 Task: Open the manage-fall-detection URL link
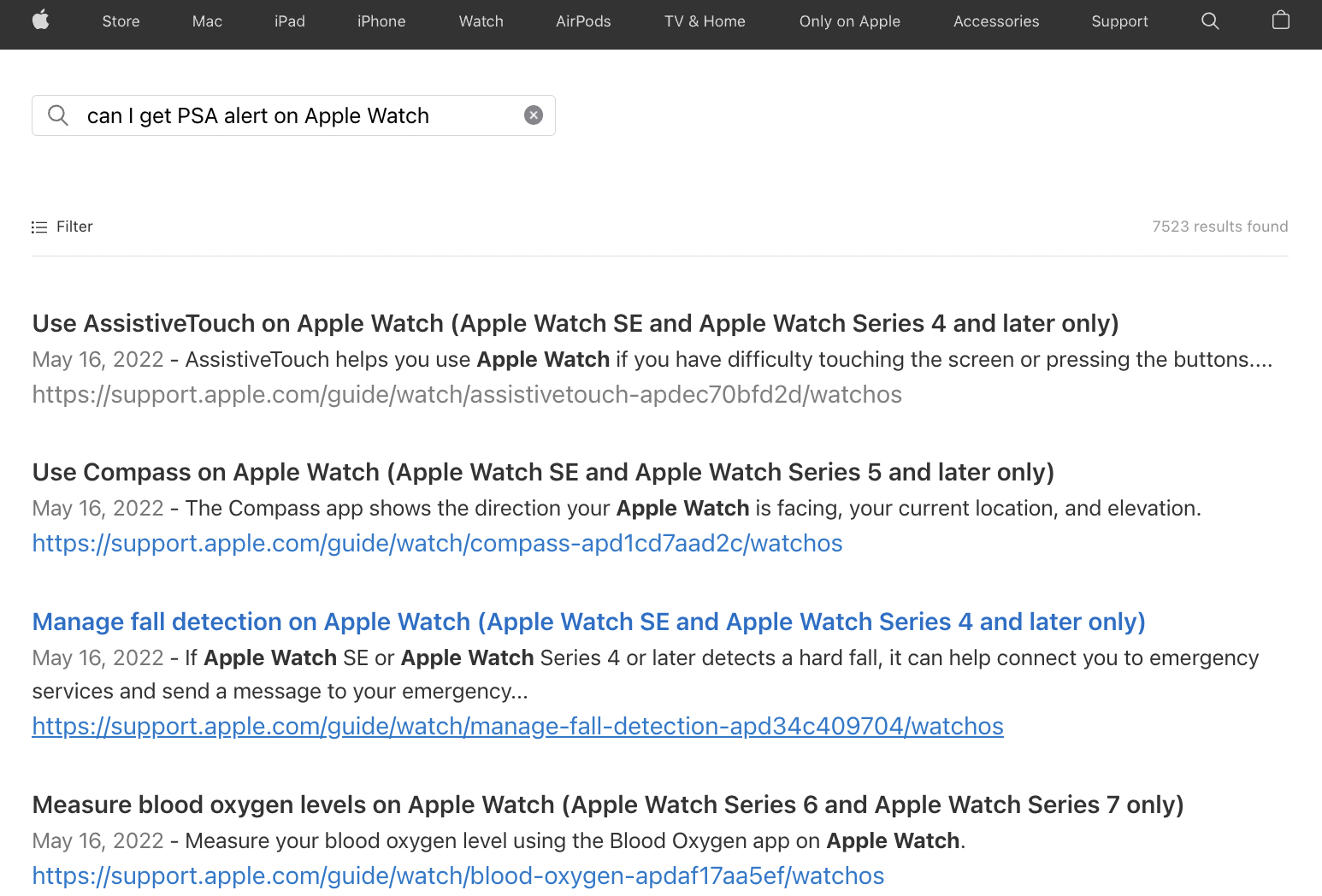(x=517, y=726)
